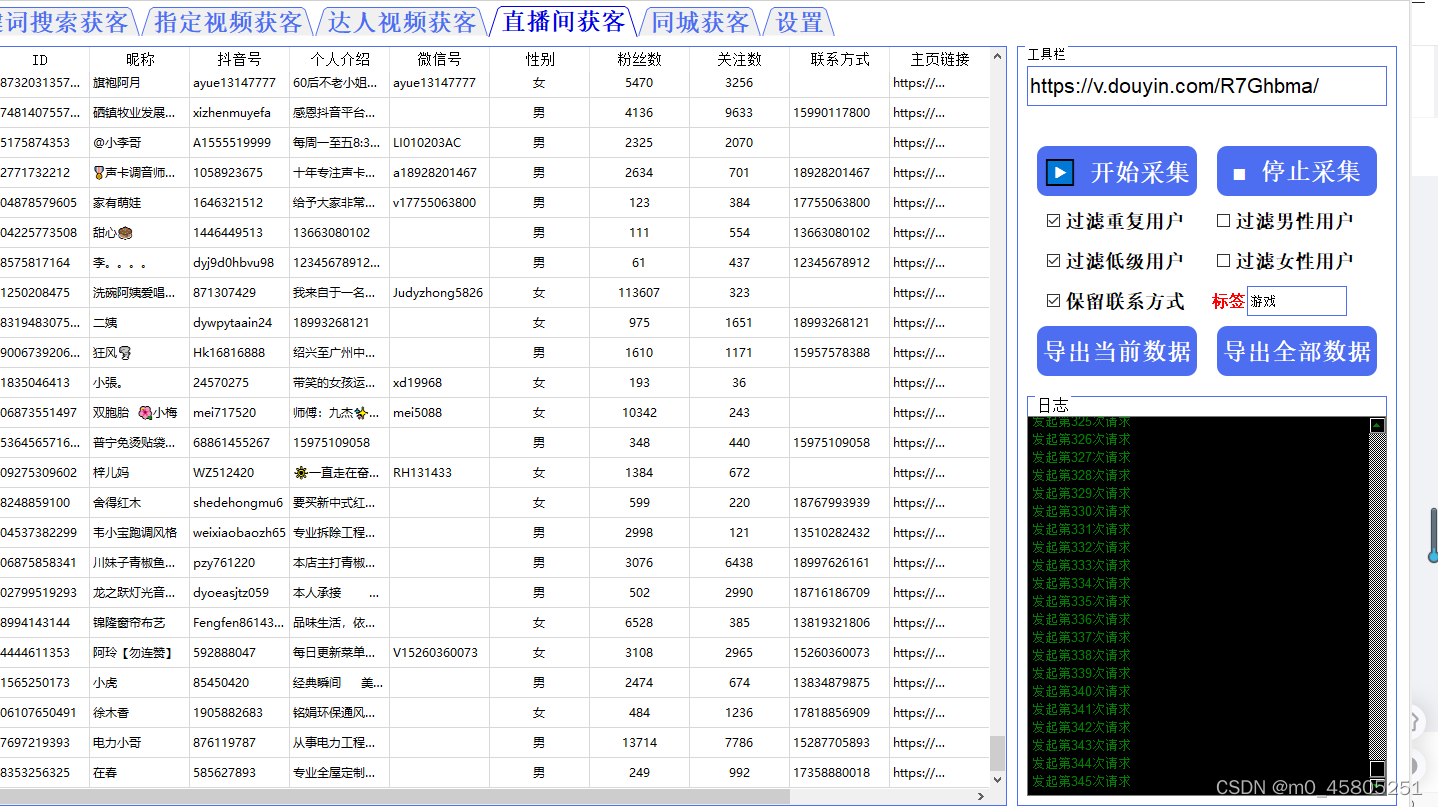
Task: Click the 关注数 column header
Action: point(740,59)
